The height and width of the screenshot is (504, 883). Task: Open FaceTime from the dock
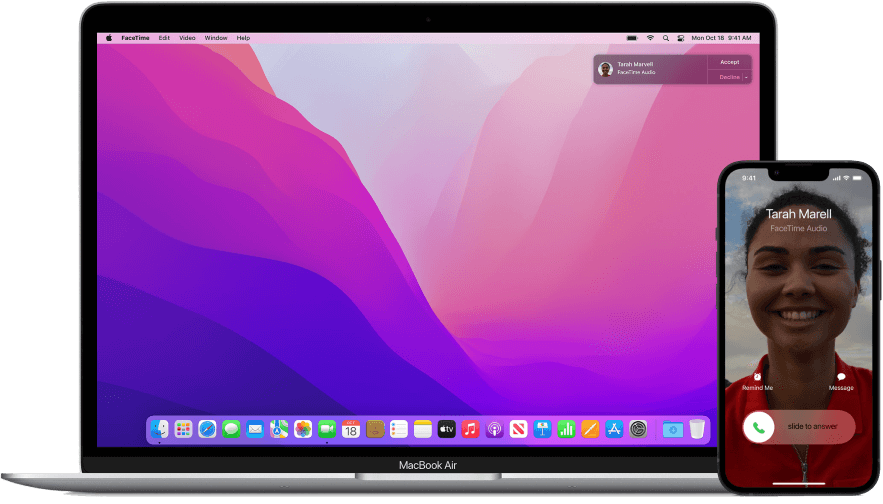click(x=326, y=429)
